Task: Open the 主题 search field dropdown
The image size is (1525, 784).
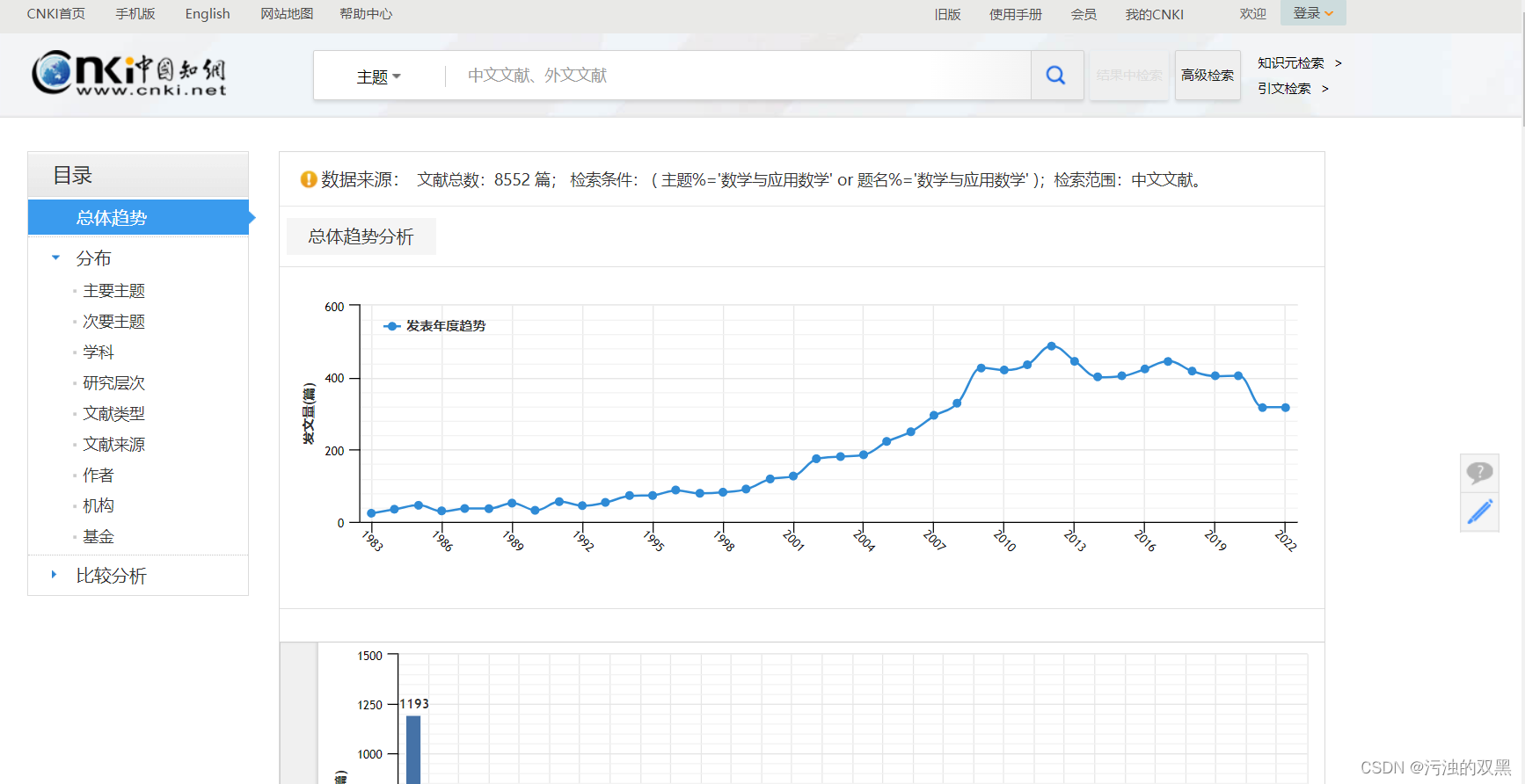Action: click(379, 76)
